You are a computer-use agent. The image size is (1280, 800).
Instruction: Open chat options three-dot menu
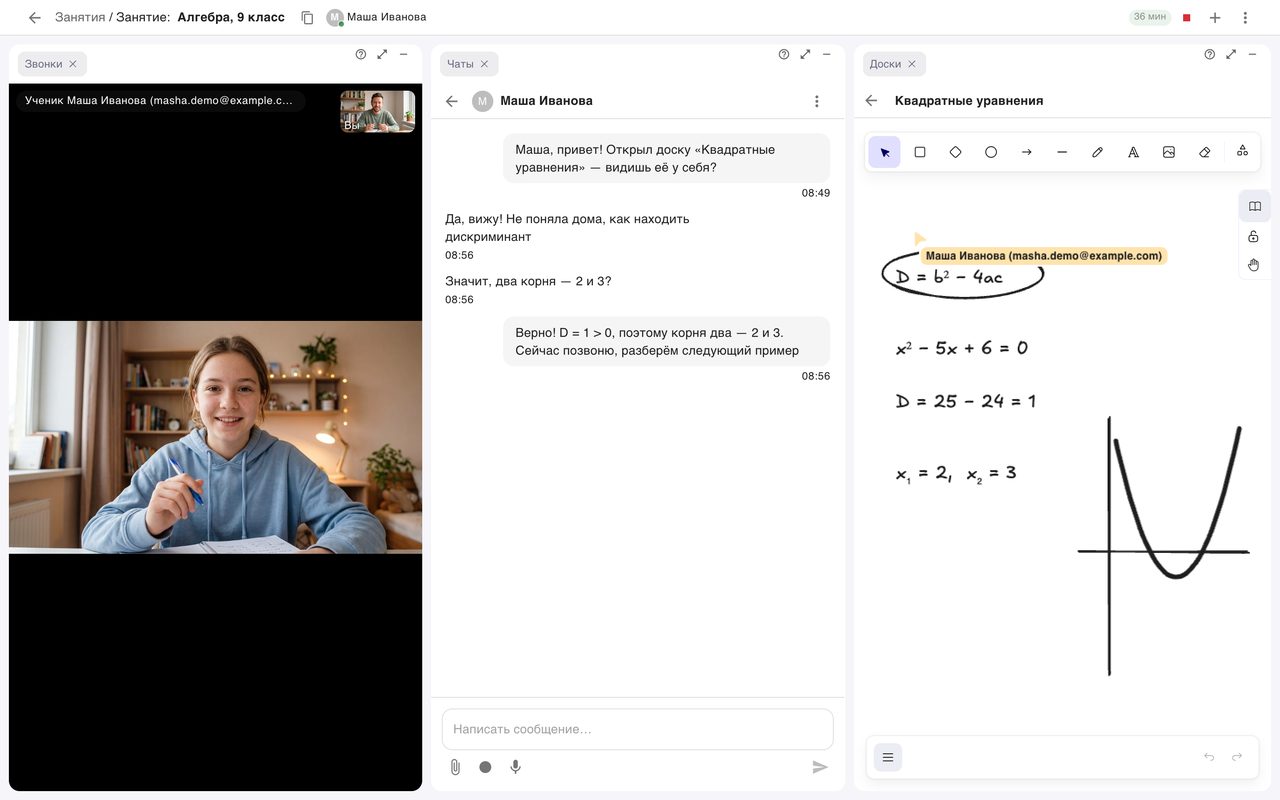tap(817, 101)
